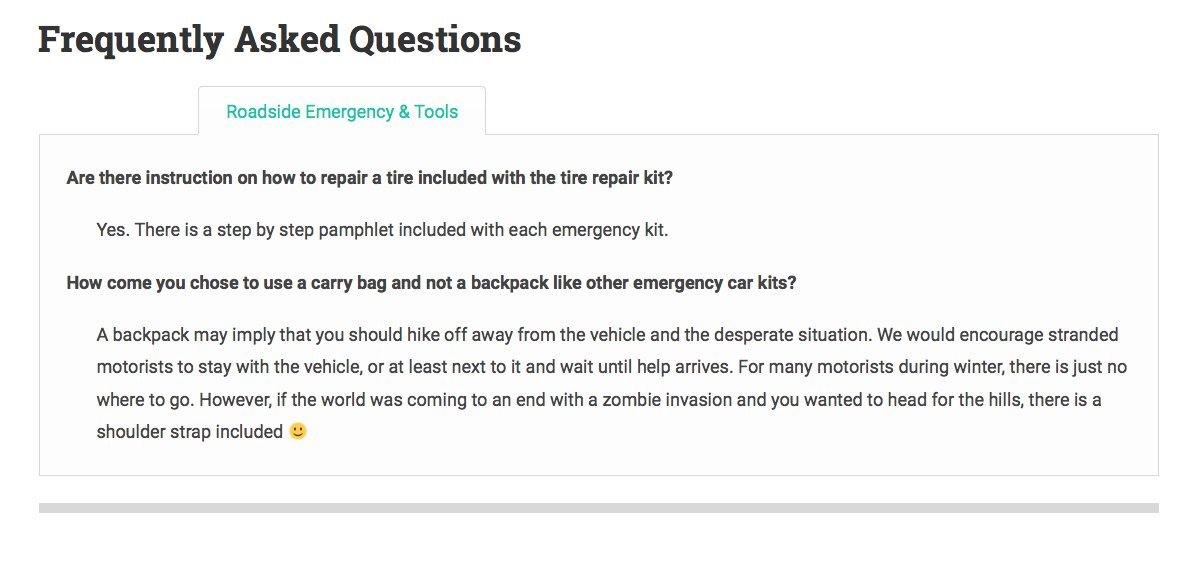This screenshot has width=1199, height=569.
Task: Click the line starting 'motorists to stay with'
Action: point(611,367)
